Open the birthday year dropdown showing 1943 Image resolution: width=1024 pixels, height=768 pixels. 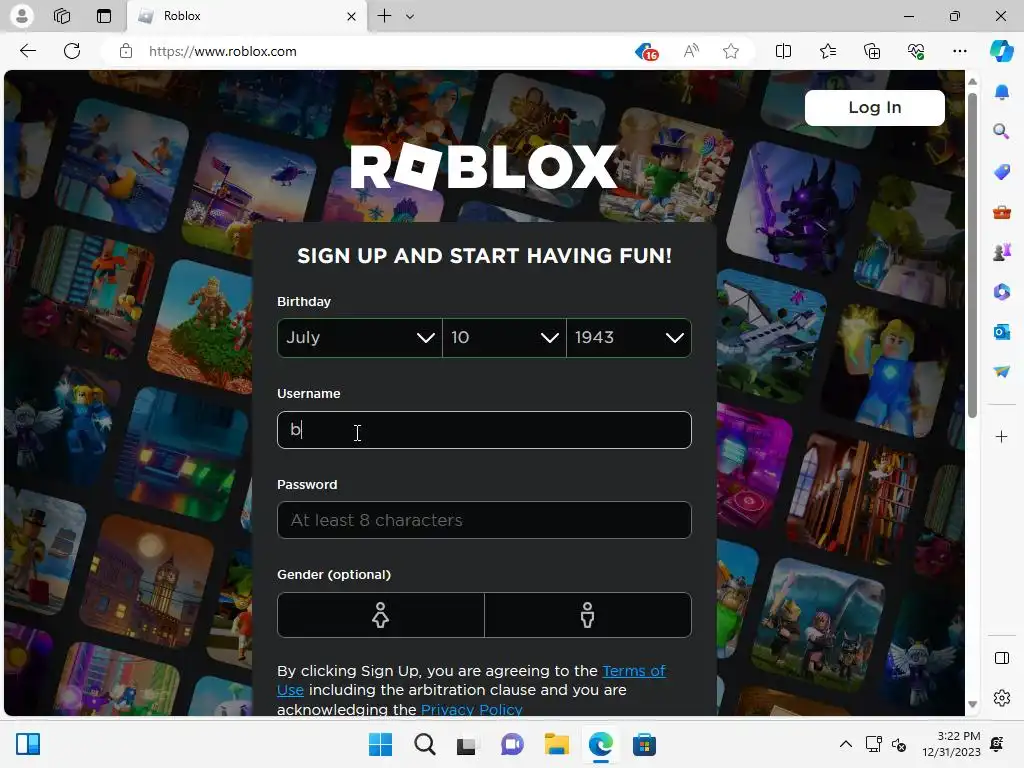(x=629, y=338)
